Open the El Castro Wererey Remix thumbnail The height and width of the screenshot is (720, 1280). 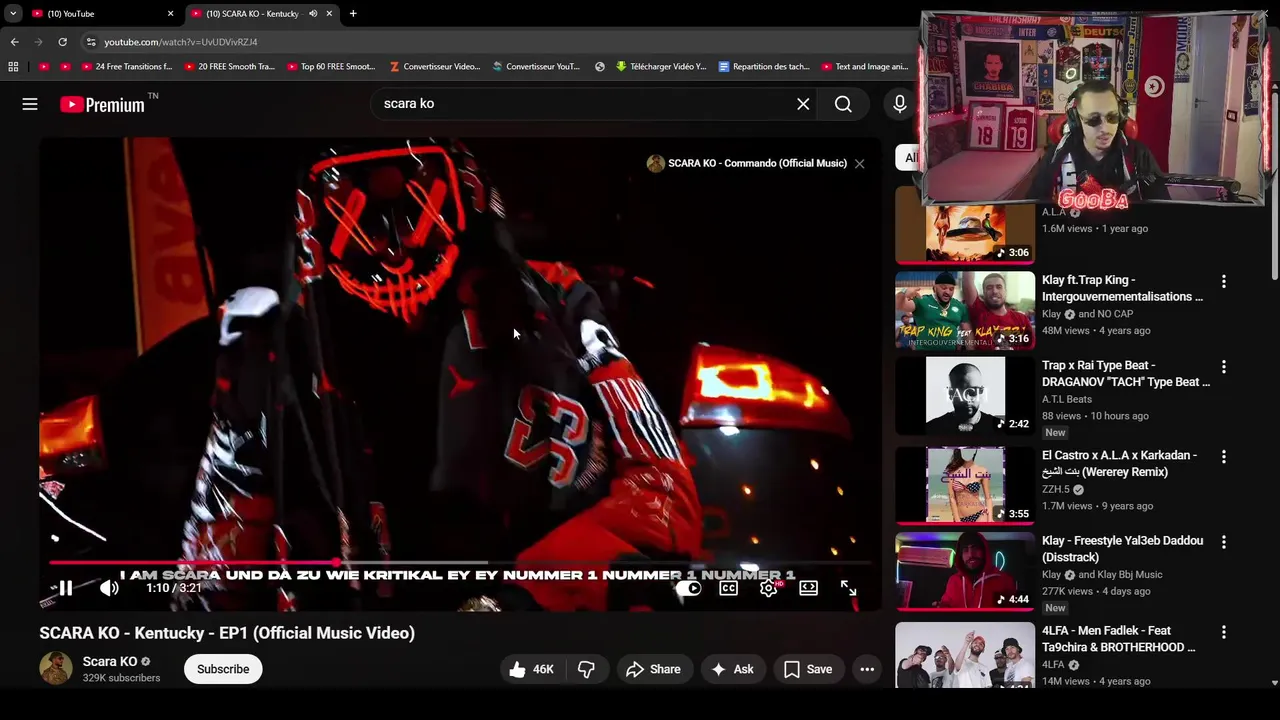[x=965, y=485]
